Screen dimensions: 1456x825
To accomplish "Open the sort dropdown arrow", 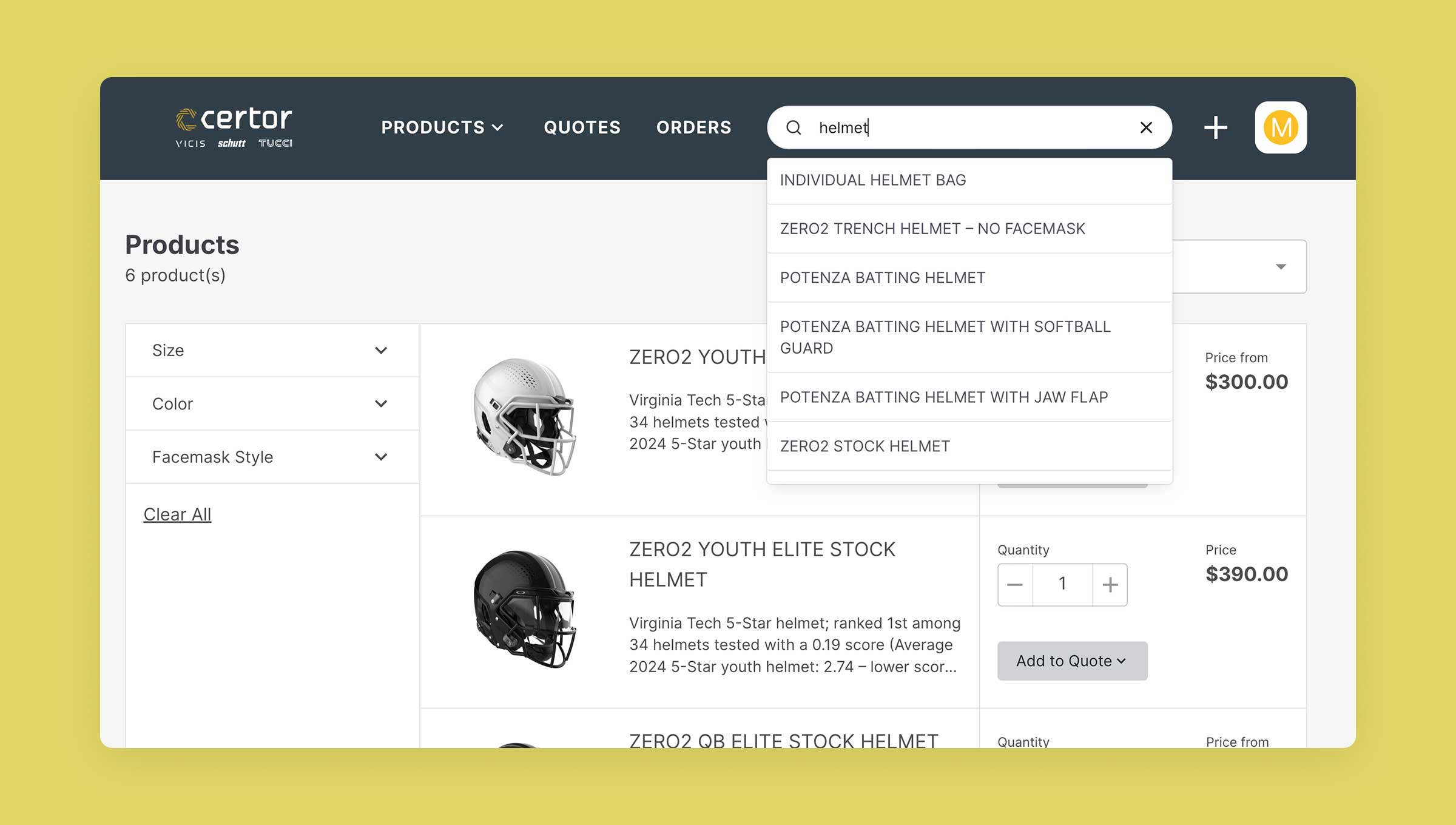I will coord(1281,267).
